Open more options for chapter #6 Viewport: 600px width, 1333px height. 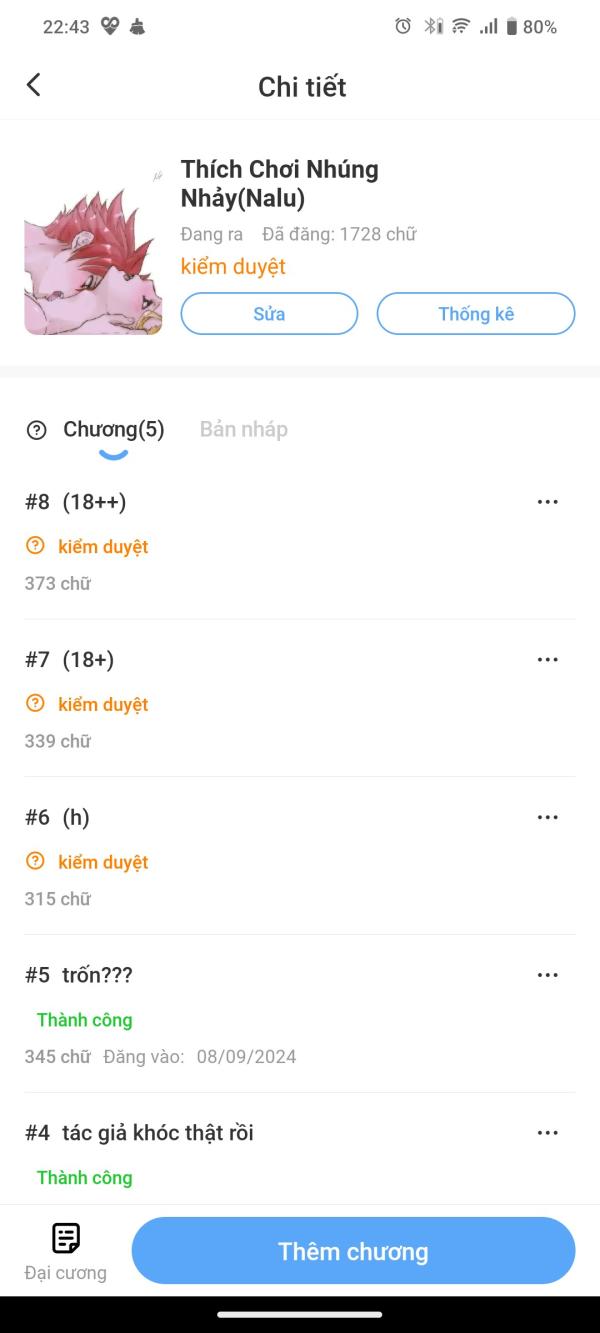(x=547, y=817)
